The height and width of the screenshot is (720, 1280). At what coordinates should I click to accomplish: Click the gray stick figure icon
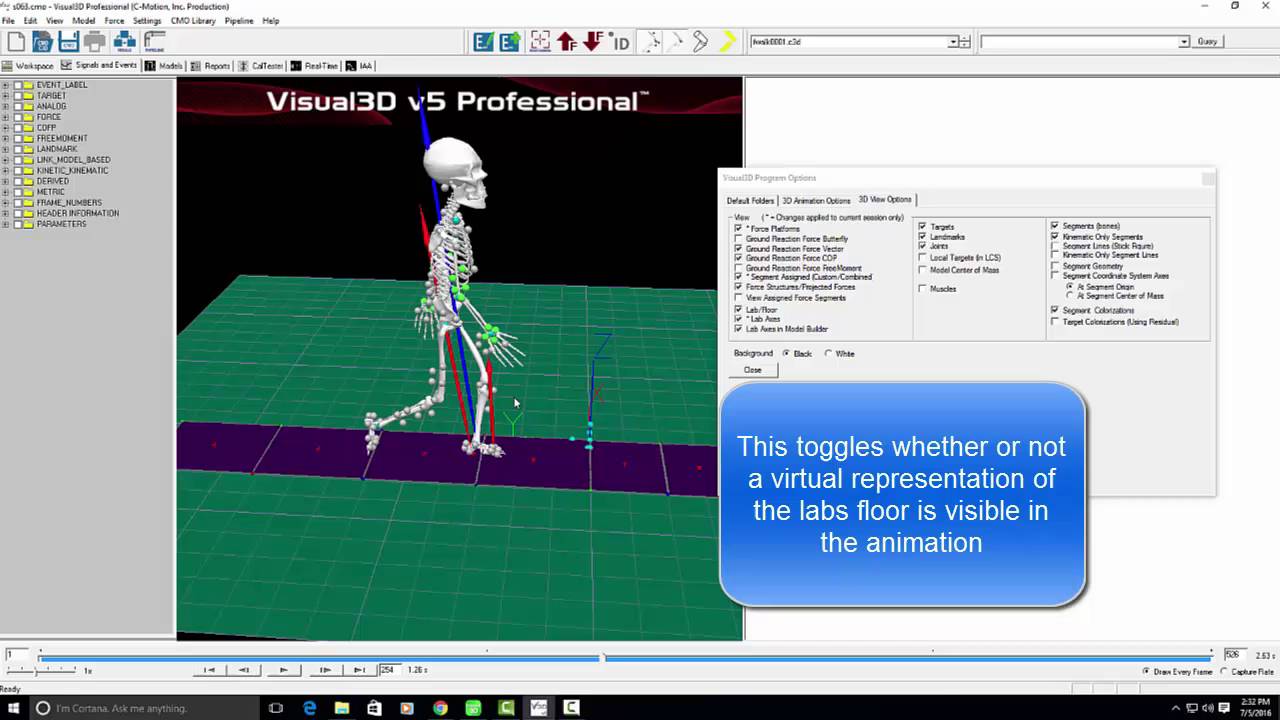click(x=651, y=41)
